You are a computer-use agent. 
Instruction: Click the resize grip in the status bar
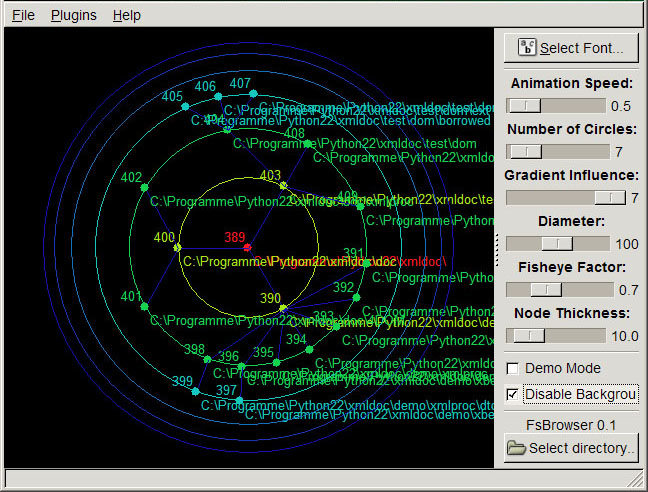click(635, 480)
